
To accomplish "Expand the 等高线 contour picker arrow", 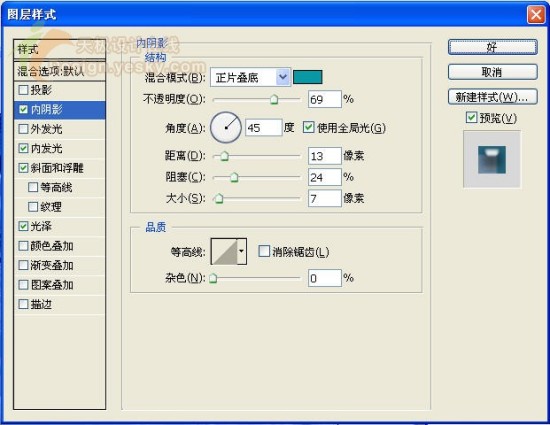I will click(242, 251).
